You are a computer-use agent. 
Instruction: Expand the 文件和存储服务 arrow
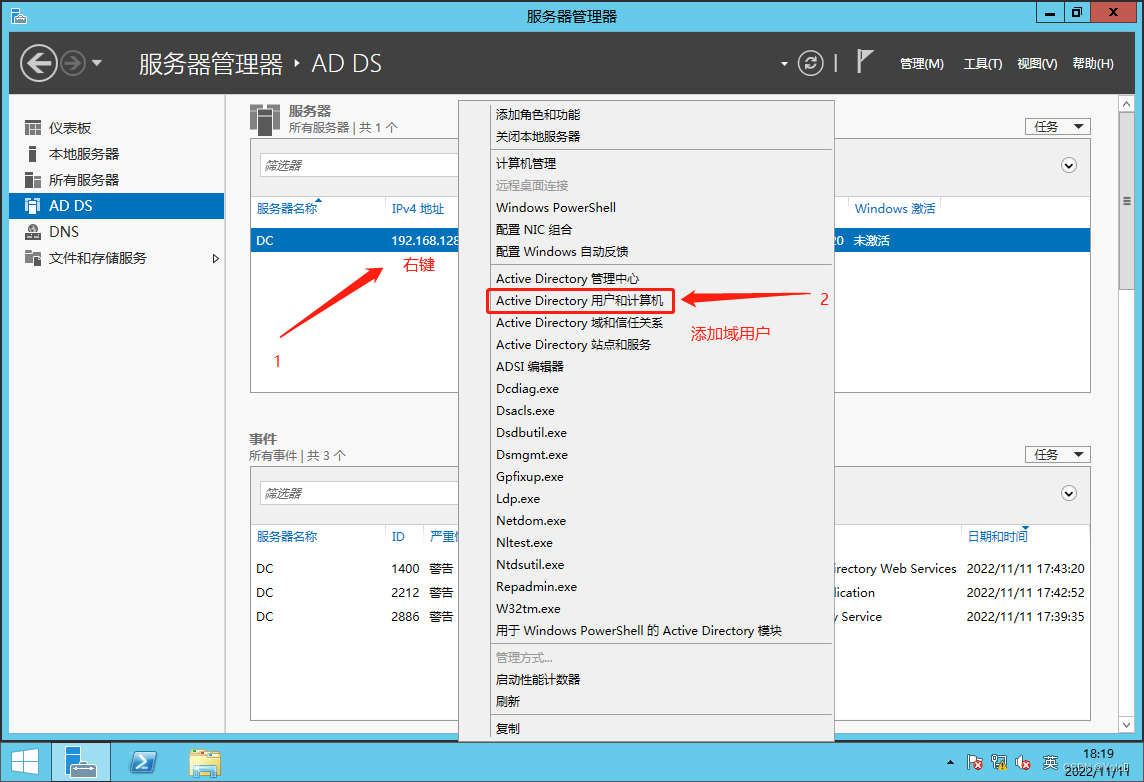(215, 258)
